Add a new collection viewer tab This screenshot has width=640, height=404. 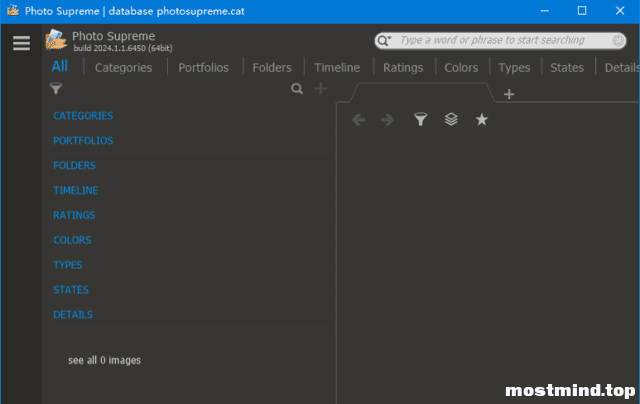point(509,94)
